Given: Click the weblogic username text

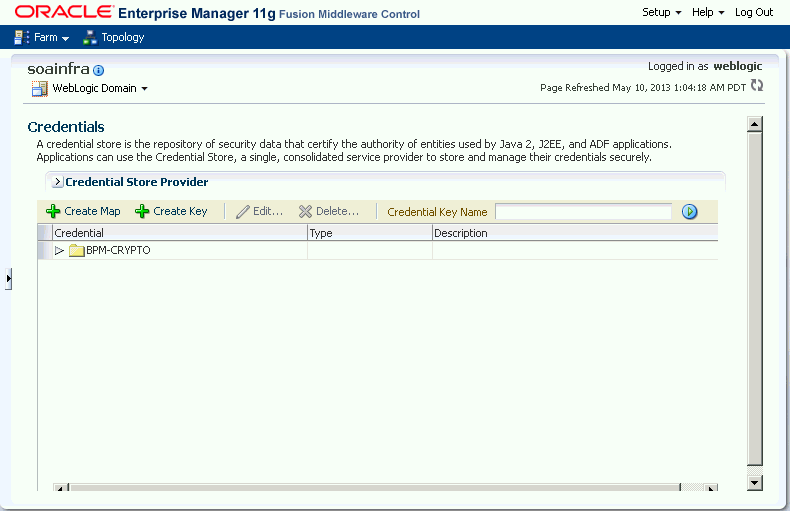Looking at the screenshot, I should click(738, 66).
